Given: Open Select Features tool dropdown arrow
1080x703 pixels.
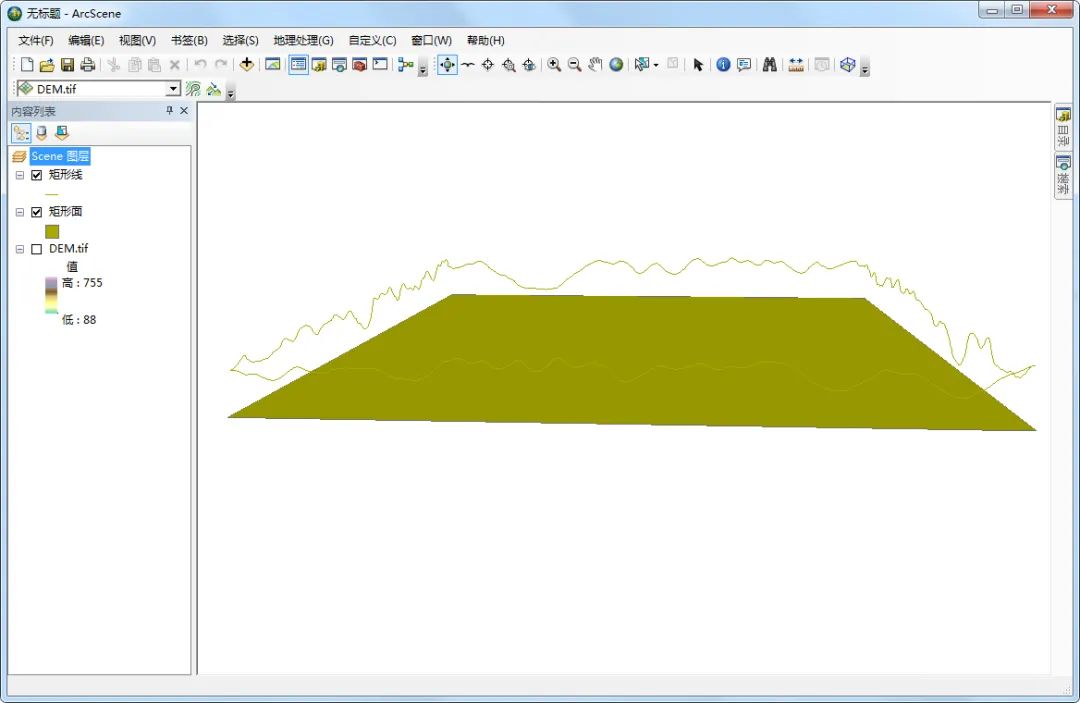Looking at the screenshot, I should (x=656, y=65).
